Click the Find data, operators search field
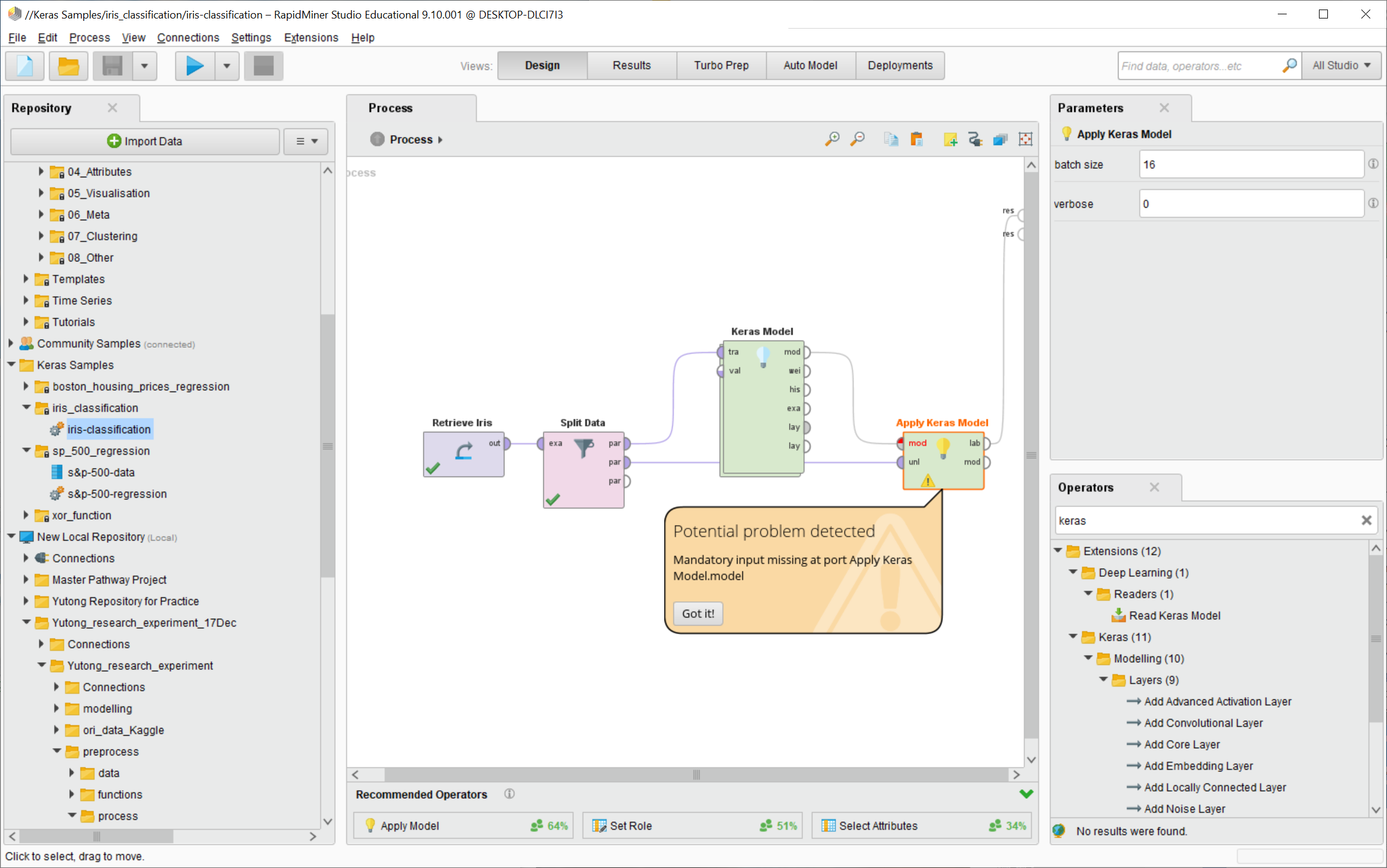 1200,66
